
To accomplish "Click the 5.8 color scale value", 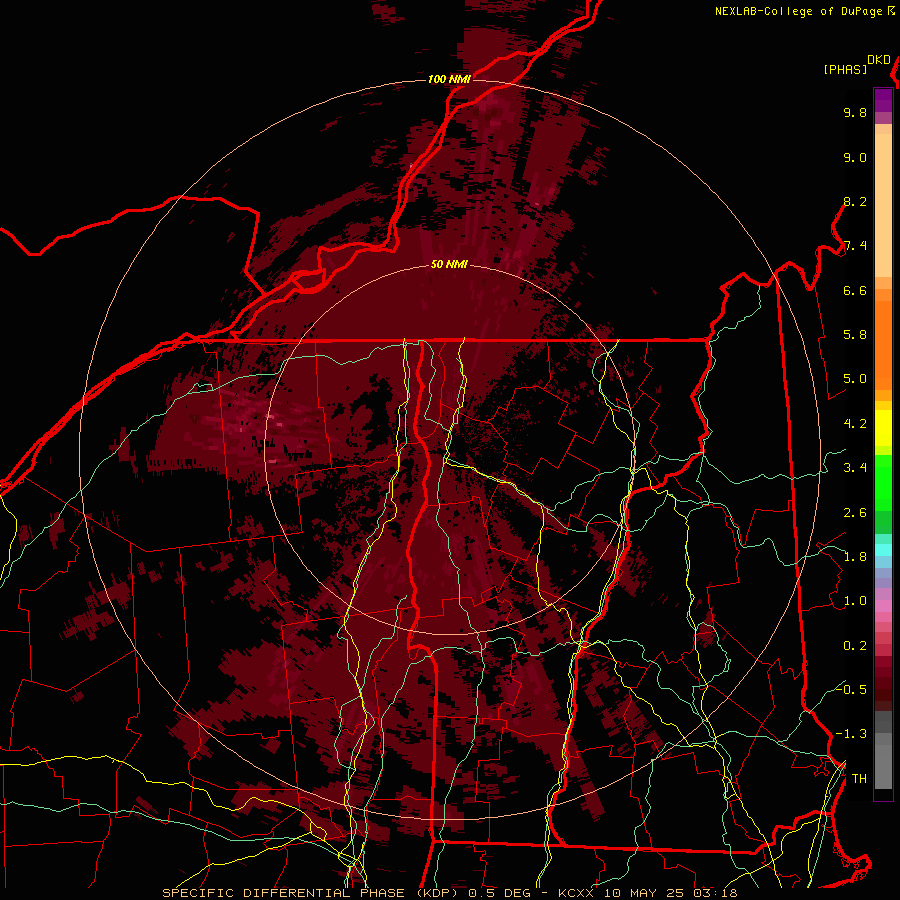I will point(855,335).
